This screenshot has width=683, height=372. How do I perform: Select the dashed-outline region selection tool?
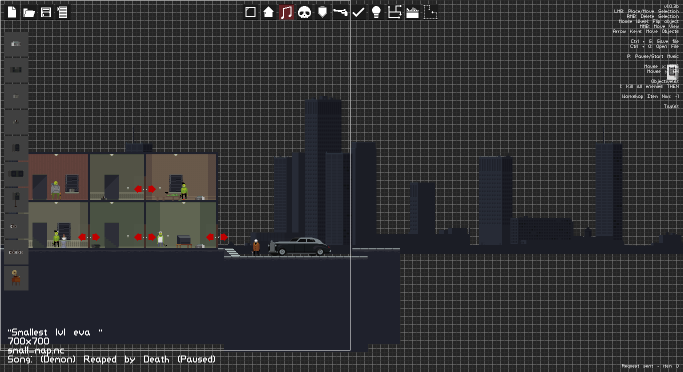[430, 12]
